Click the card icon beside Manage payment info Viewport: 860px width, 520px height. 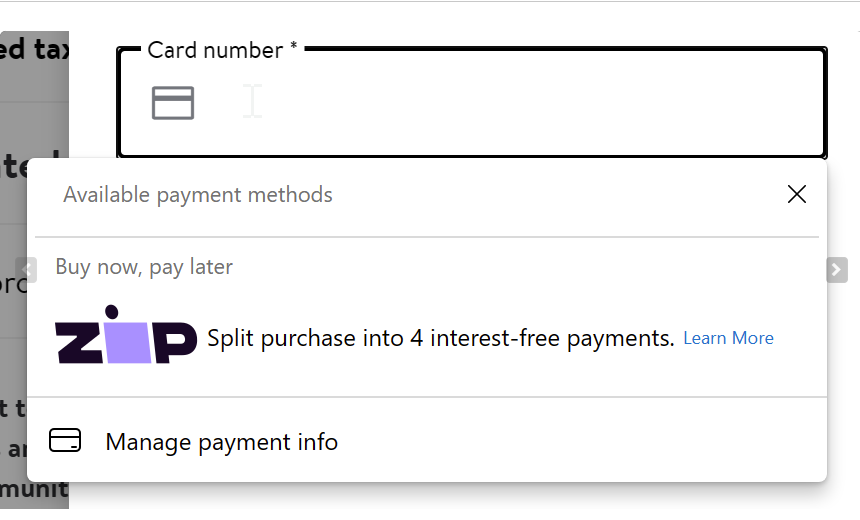click(65, 441)
